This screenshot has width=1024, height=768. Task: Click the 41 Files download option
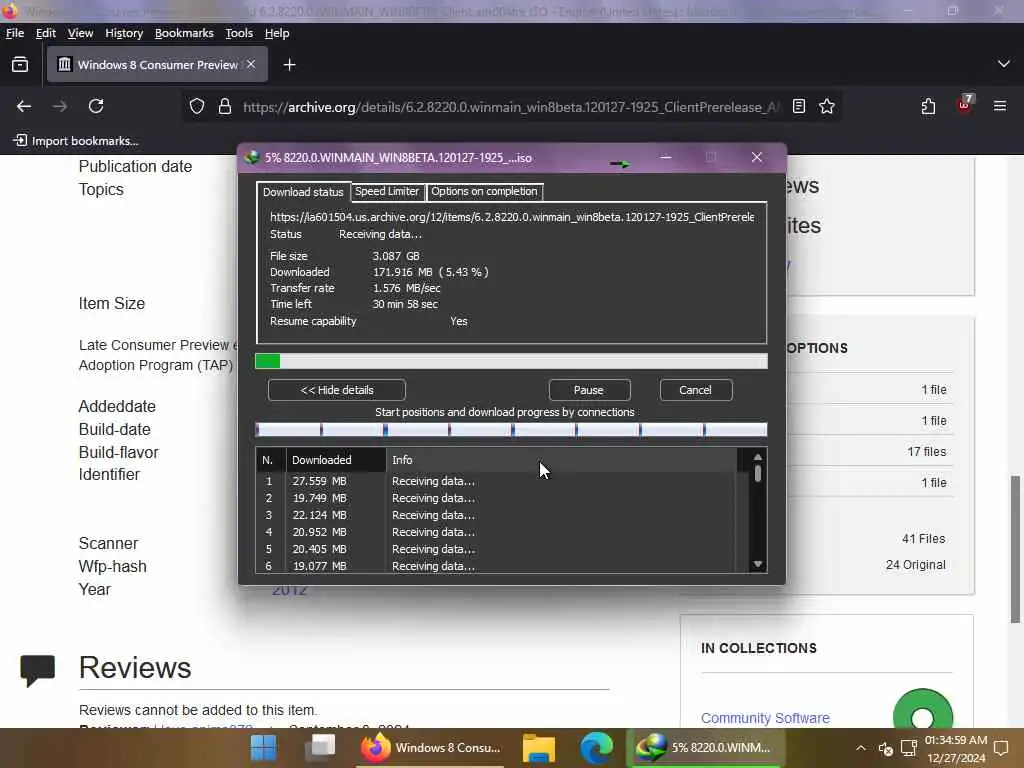pos(923,539)
